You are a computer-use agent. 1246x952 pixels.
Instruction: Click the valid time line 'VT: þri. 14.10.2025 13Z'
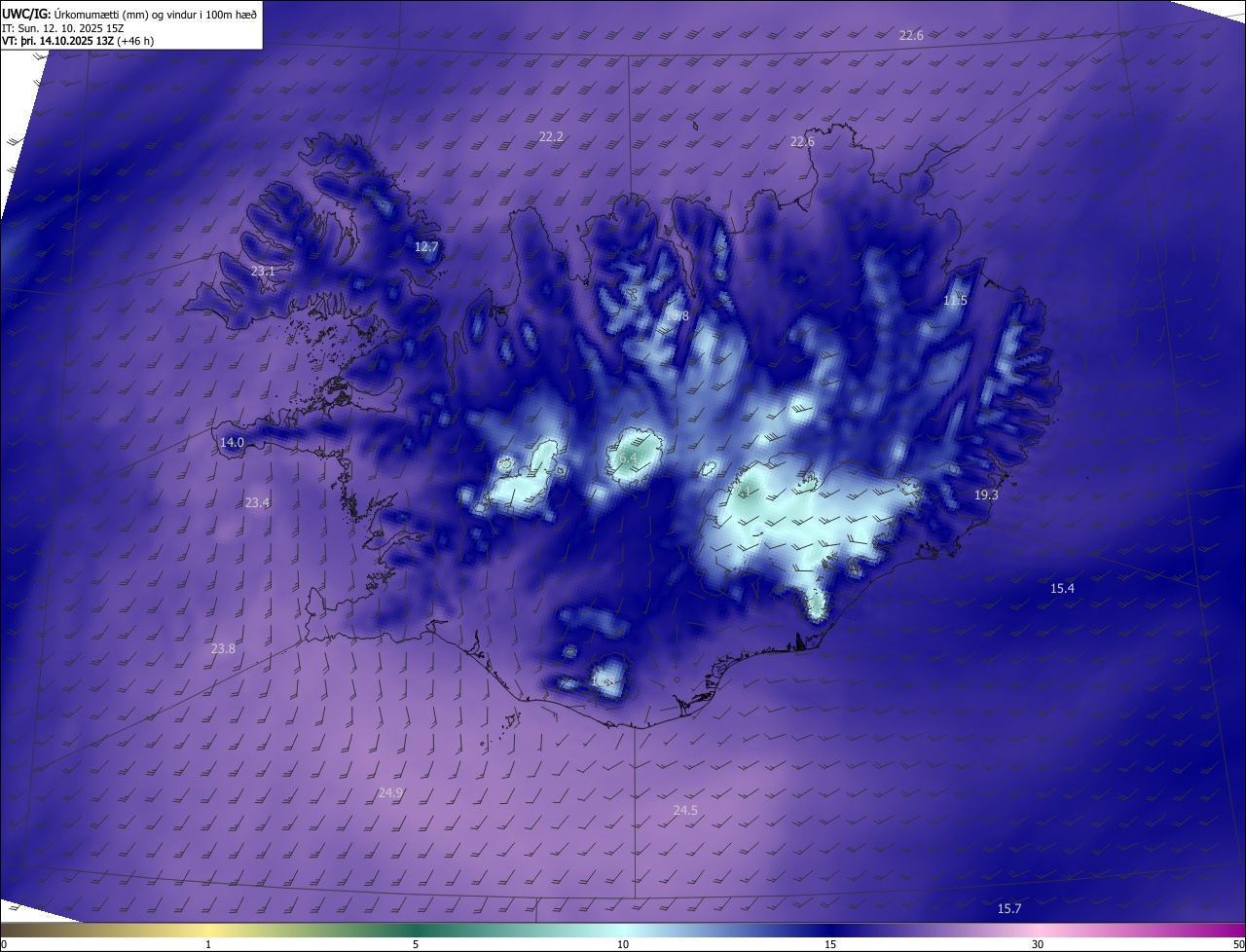tap(58, 41)
